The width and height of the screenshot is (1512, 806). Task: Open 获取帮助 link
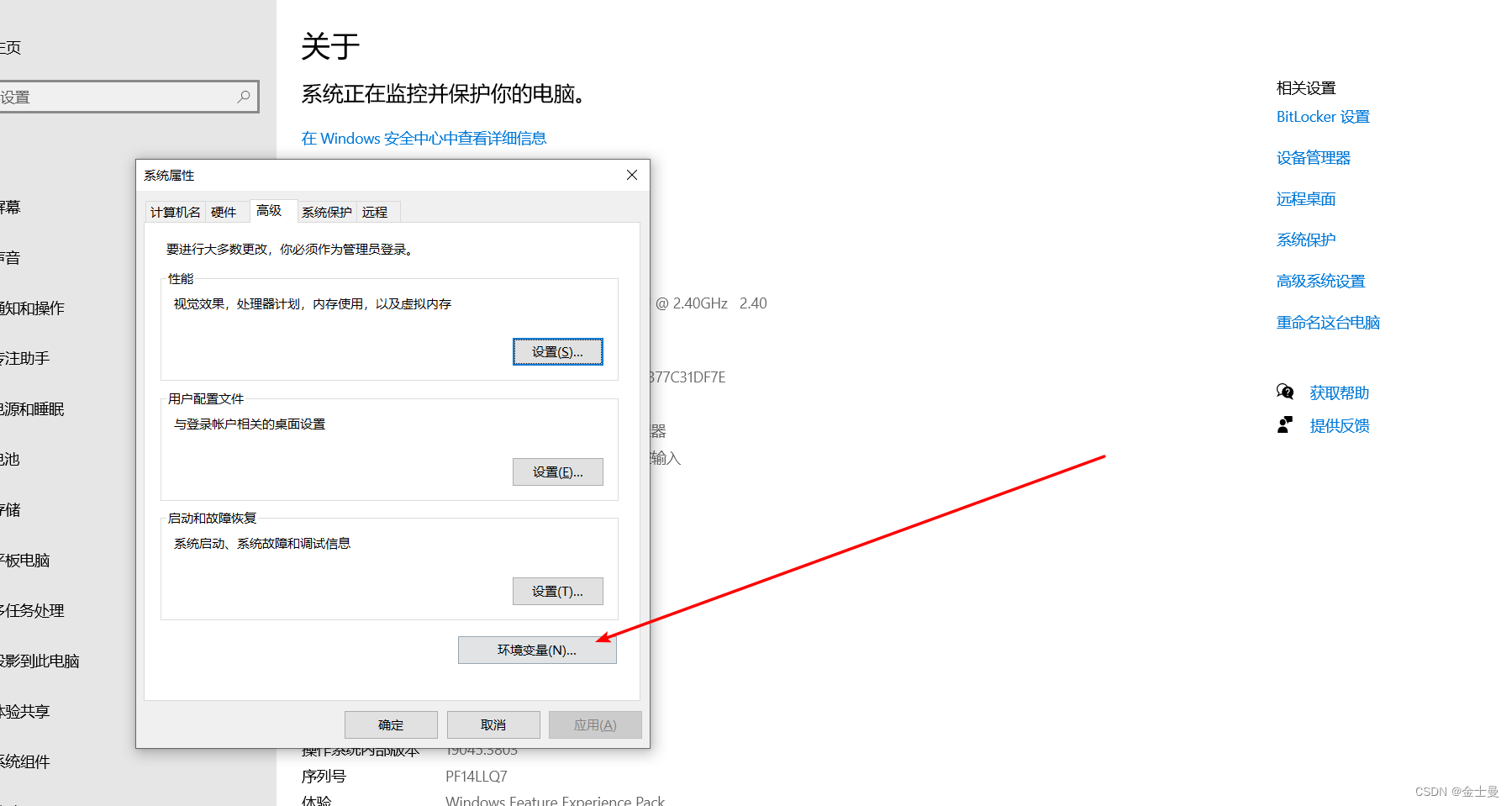(1340, 392)
